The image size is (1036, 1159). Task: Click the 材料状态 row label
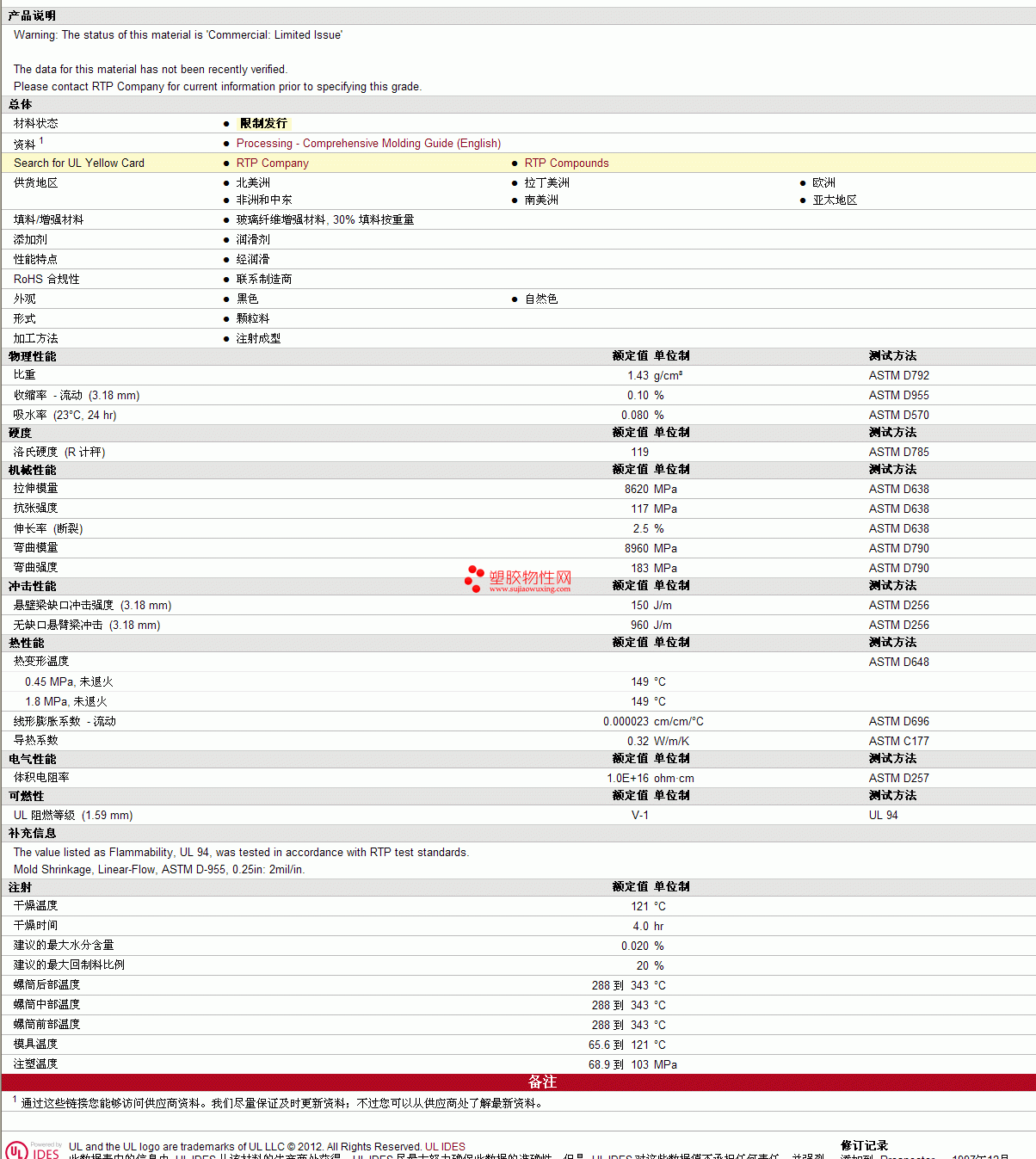click(36, 124)
